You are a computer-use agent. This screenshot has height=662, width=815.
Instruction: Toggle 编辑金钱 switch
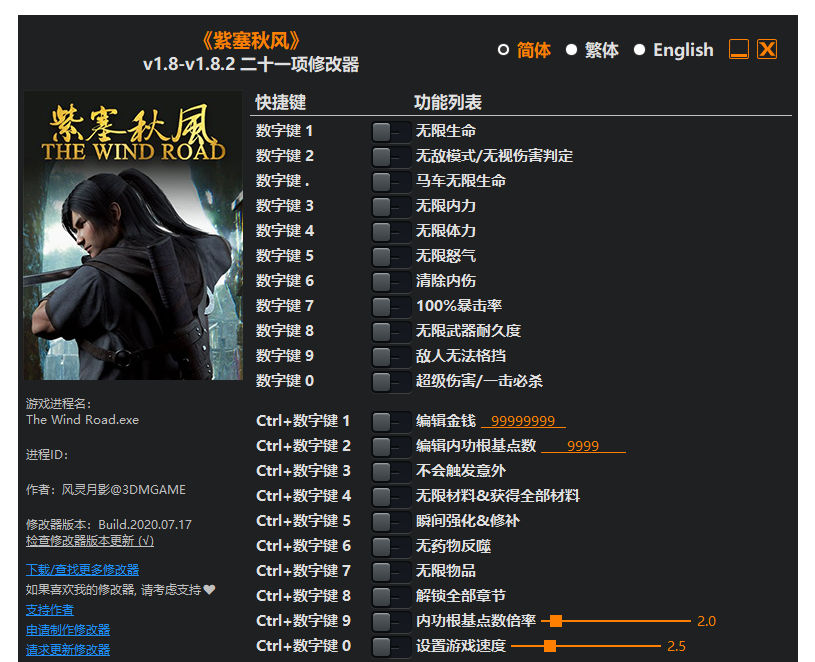click(x=391, y=421)
